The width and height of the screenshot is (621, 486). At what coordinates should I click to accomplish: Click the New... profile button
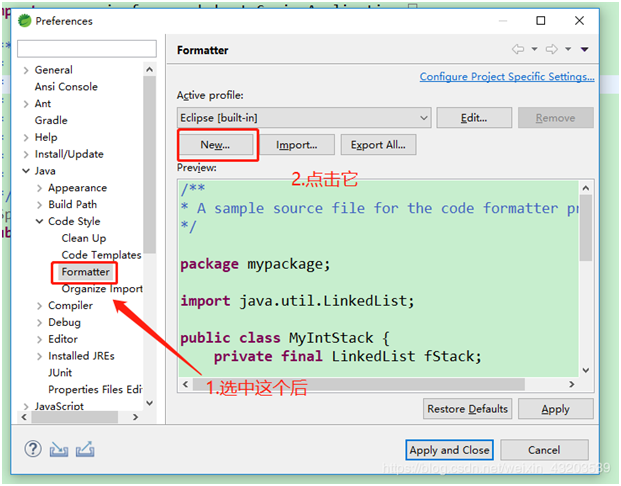215,145
